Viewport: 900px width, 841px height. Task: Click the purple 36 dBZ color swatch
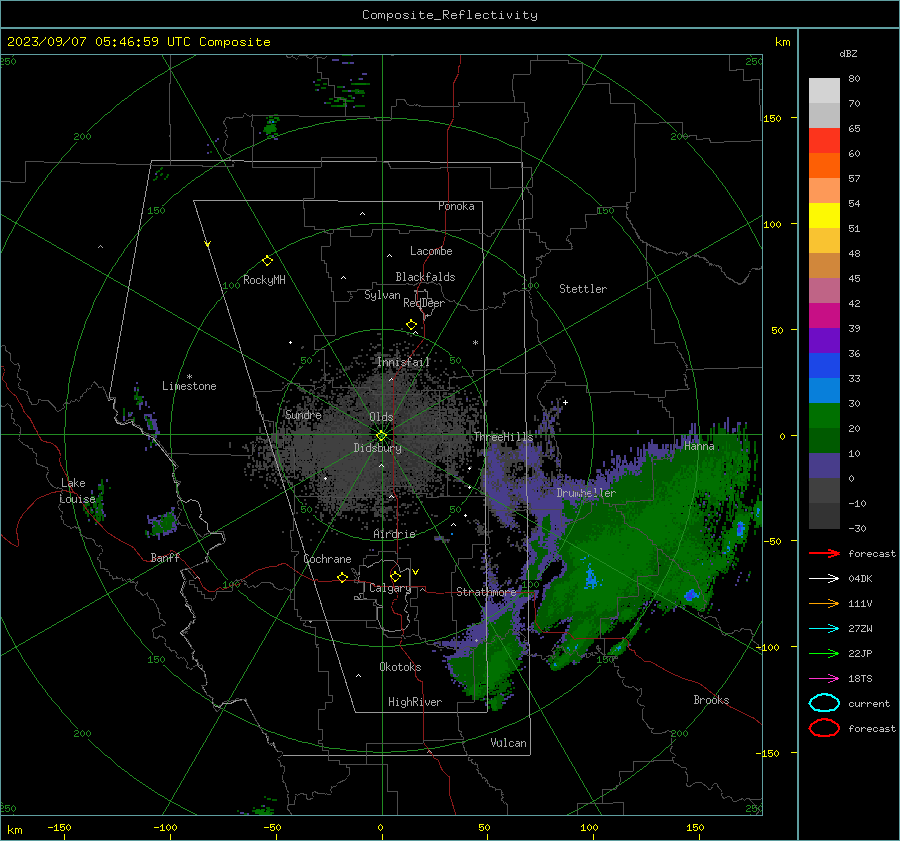click(824, 340)
